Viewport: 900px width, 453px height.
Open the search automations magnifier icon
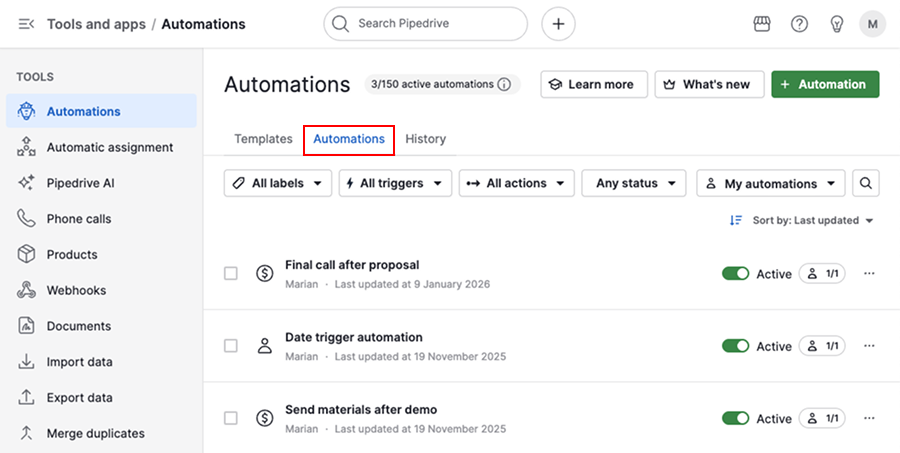[867, 183]
